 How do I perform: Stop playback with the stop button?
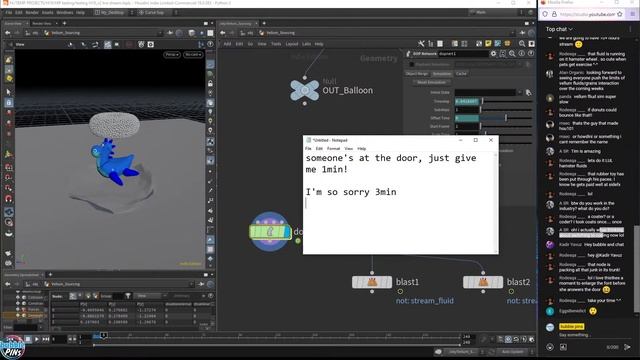[x=28, y=339]
